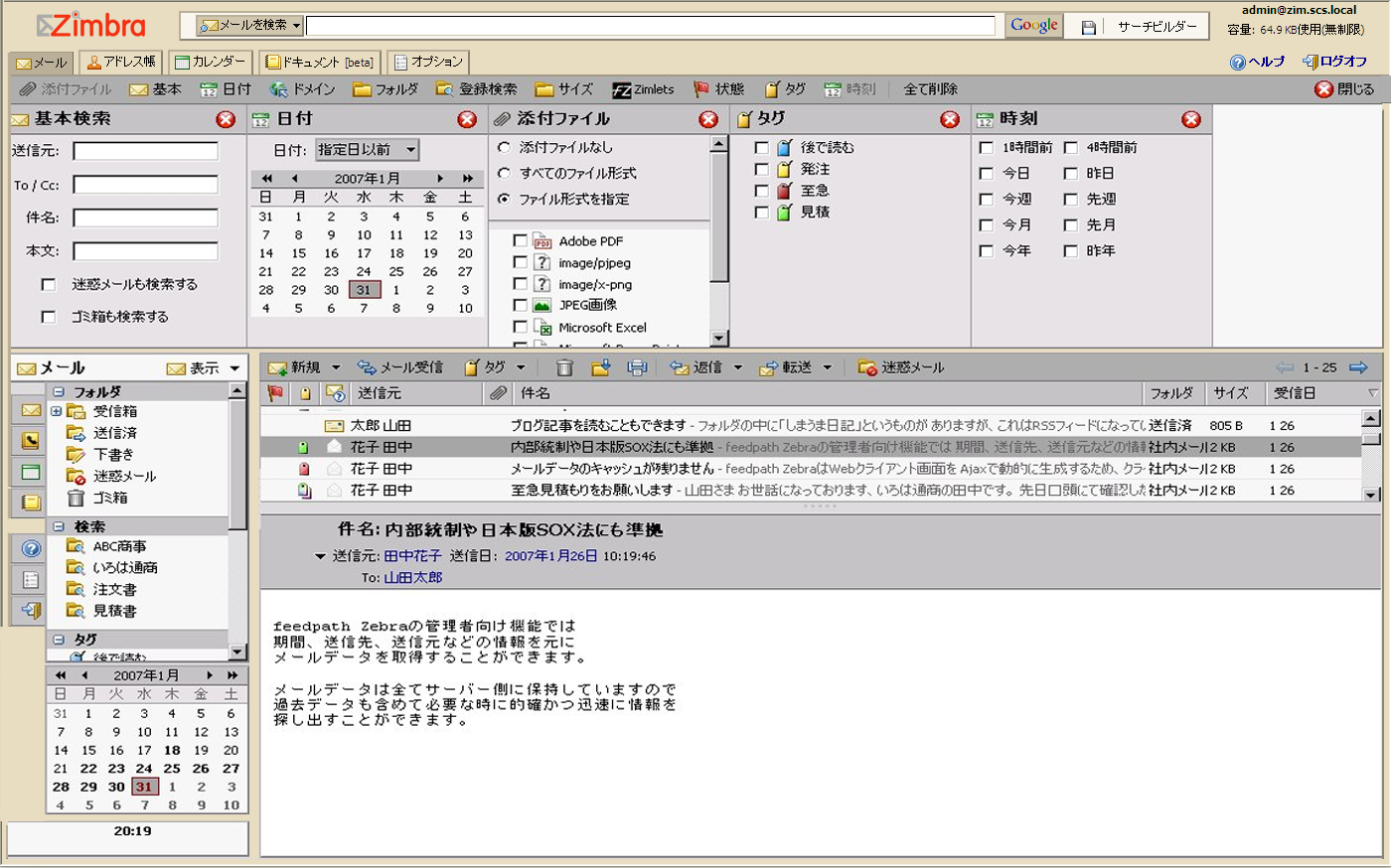Open the 転送 forward dropdown arrow
Image resolution: width=1391 pixels, height=868 pixels.
(x=828, y=367)
